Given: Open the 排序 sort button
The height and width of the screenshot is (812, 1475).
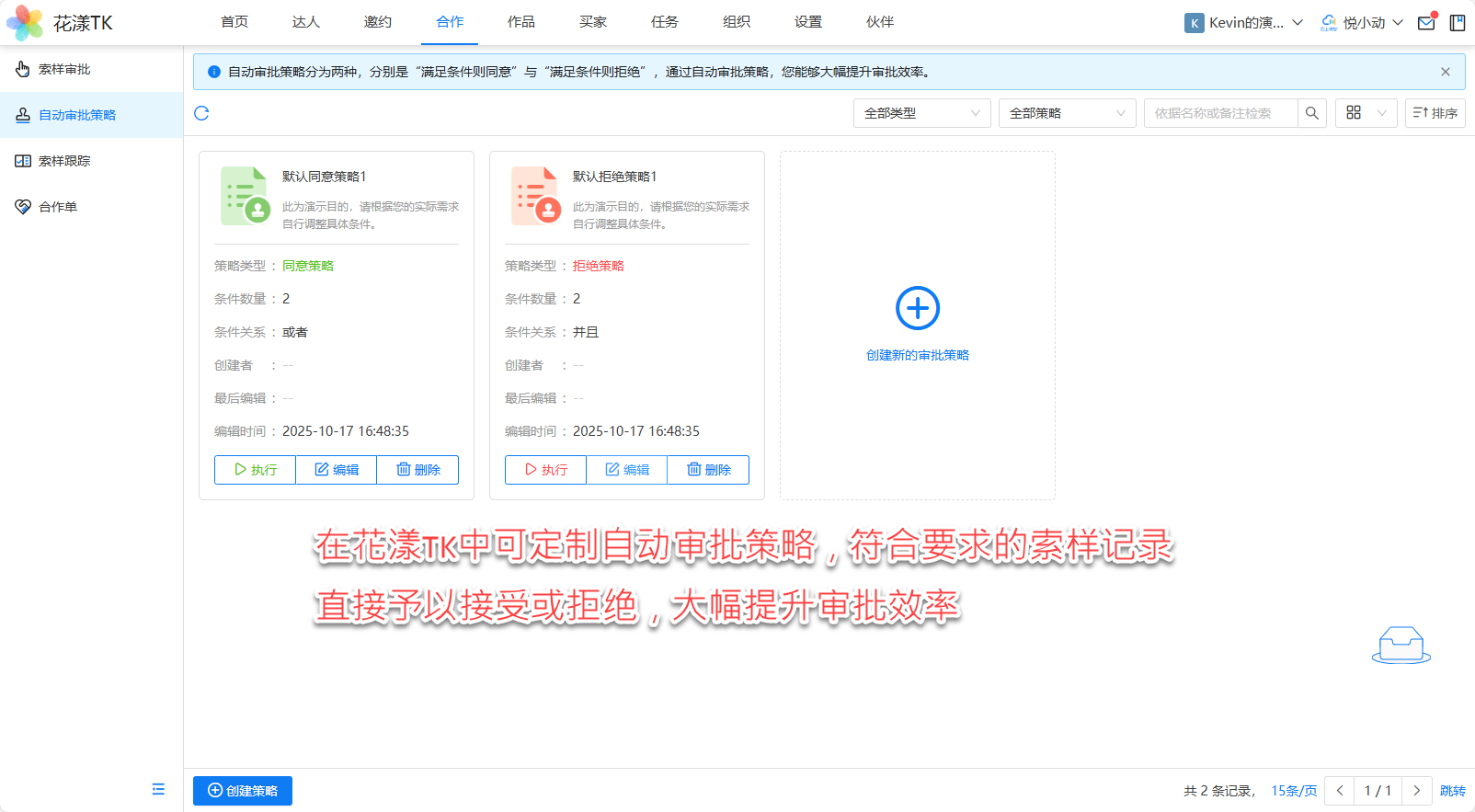Looking at the screenshot, I should pyautogui.click(x=1435, y=113).
